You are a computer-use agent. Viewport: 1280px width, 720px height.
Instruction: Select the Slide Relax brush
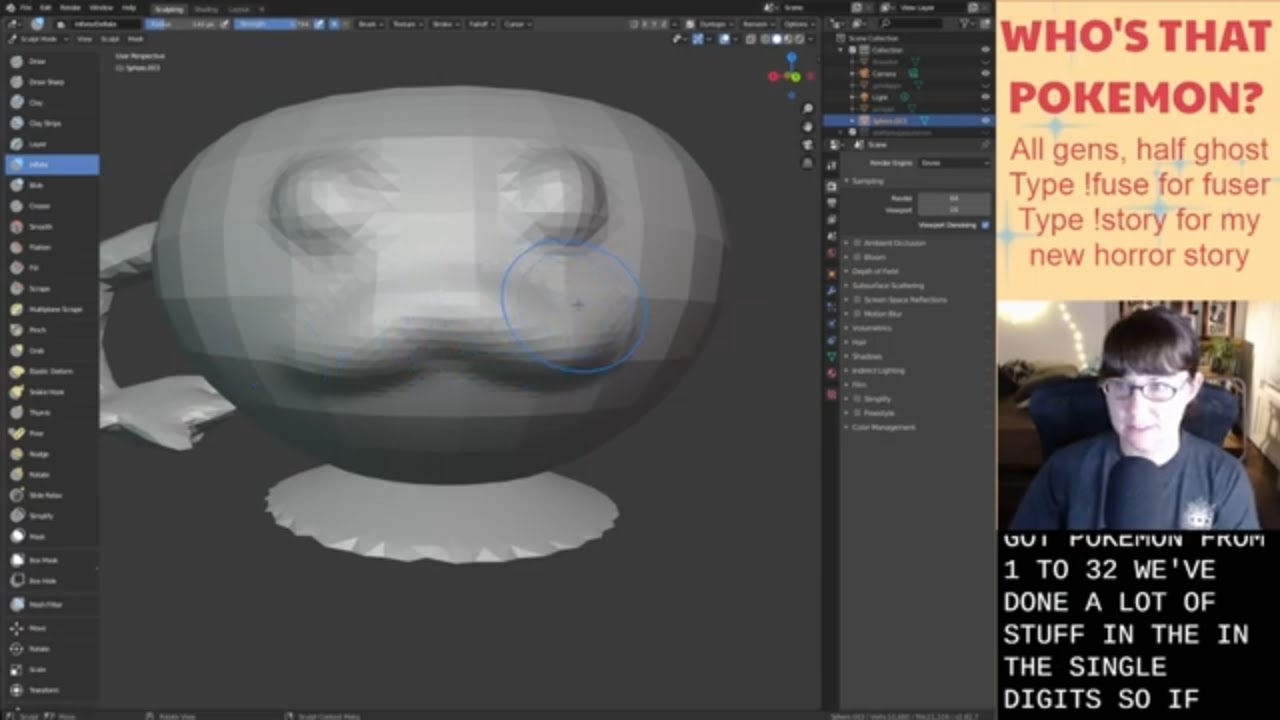(x=50, y=495)
